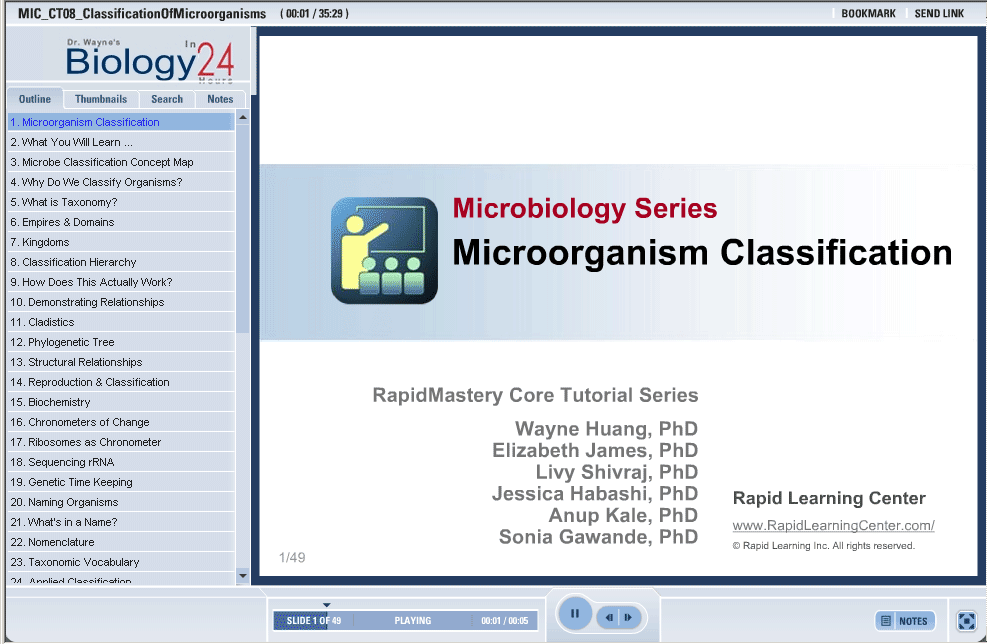The height and width of the screenshot is (644, 987).
Task: Advance to the next slide
Action: pyautogui.click(x=628, y=618)
